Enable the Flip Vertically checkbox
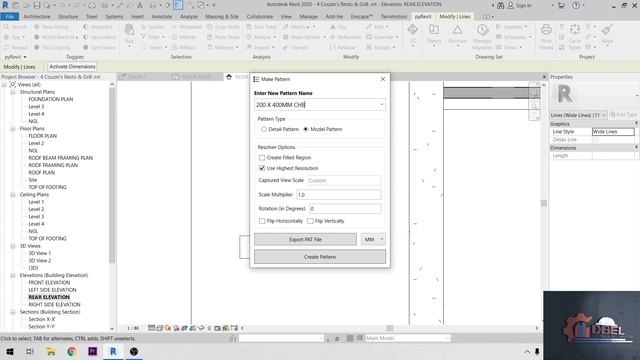This screenshot has width=640, height=360. [x=310, y=221]
